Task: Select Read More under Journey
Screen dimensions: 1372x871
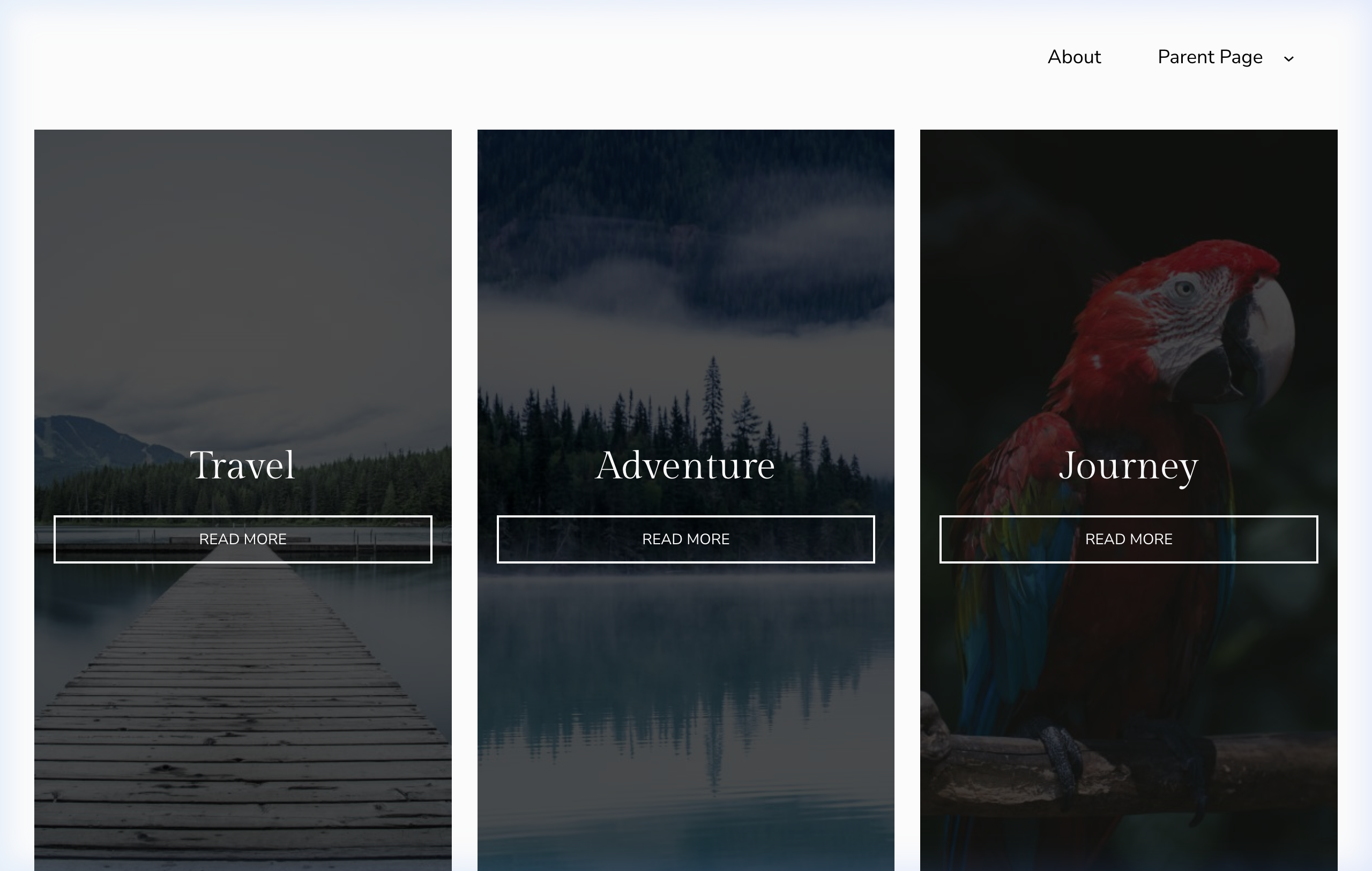Action: [x=1129, y=539]
